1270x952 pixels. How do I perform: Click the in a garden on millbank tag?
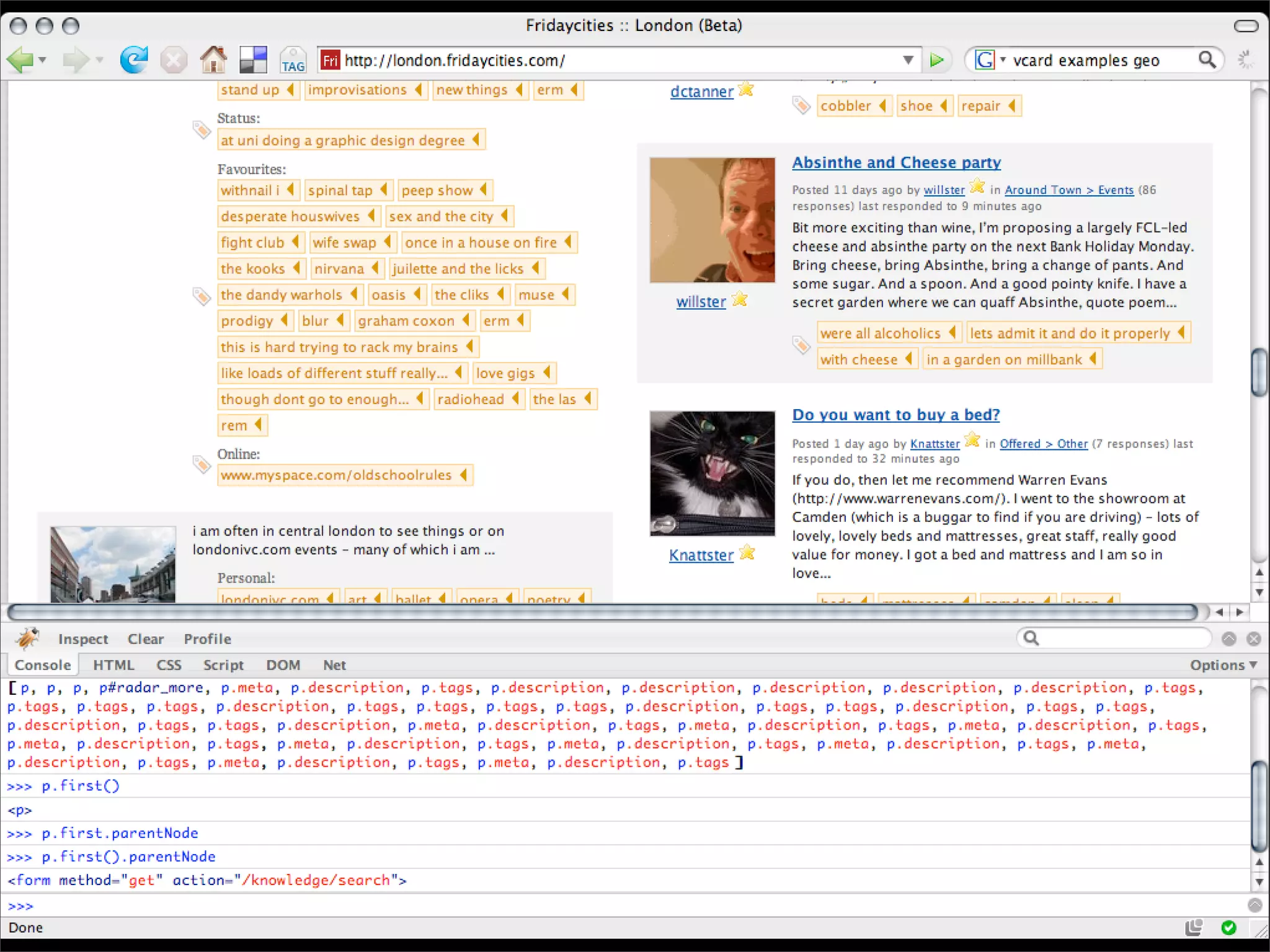1012,359
